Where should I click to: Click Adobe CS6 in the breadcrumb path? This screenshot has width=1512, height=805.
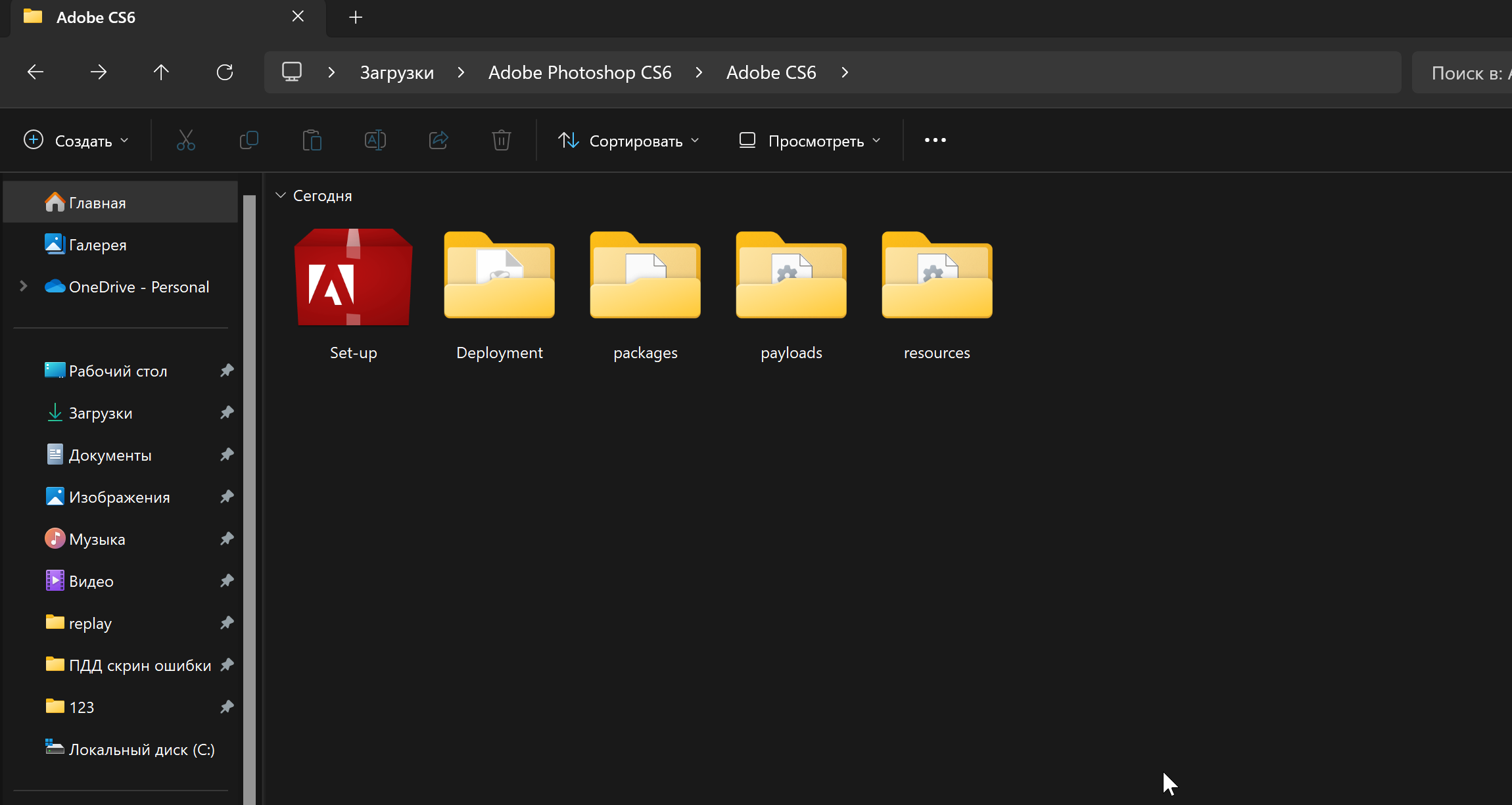[771, 72]
